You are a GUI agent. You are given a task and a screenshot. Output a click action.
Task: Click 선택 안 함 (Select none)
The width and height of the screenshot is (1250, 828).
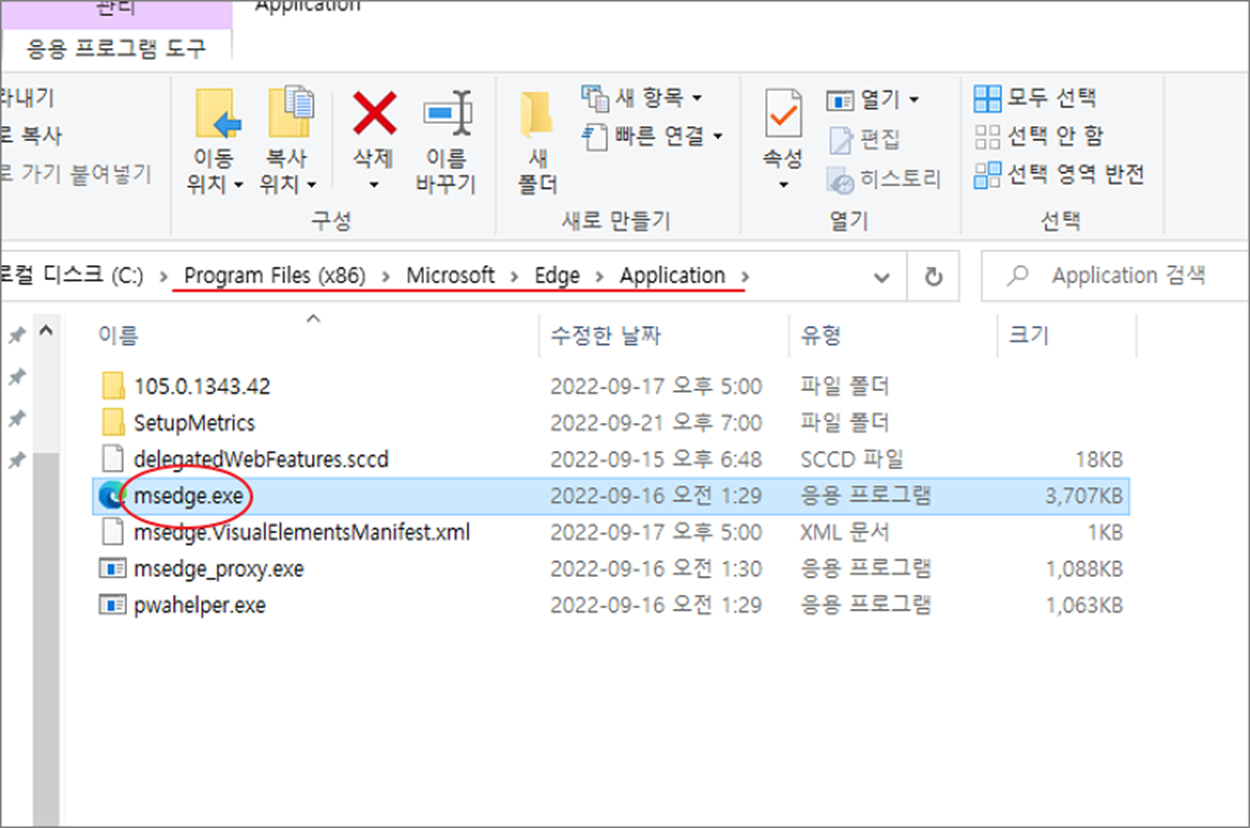[1039, 136]
